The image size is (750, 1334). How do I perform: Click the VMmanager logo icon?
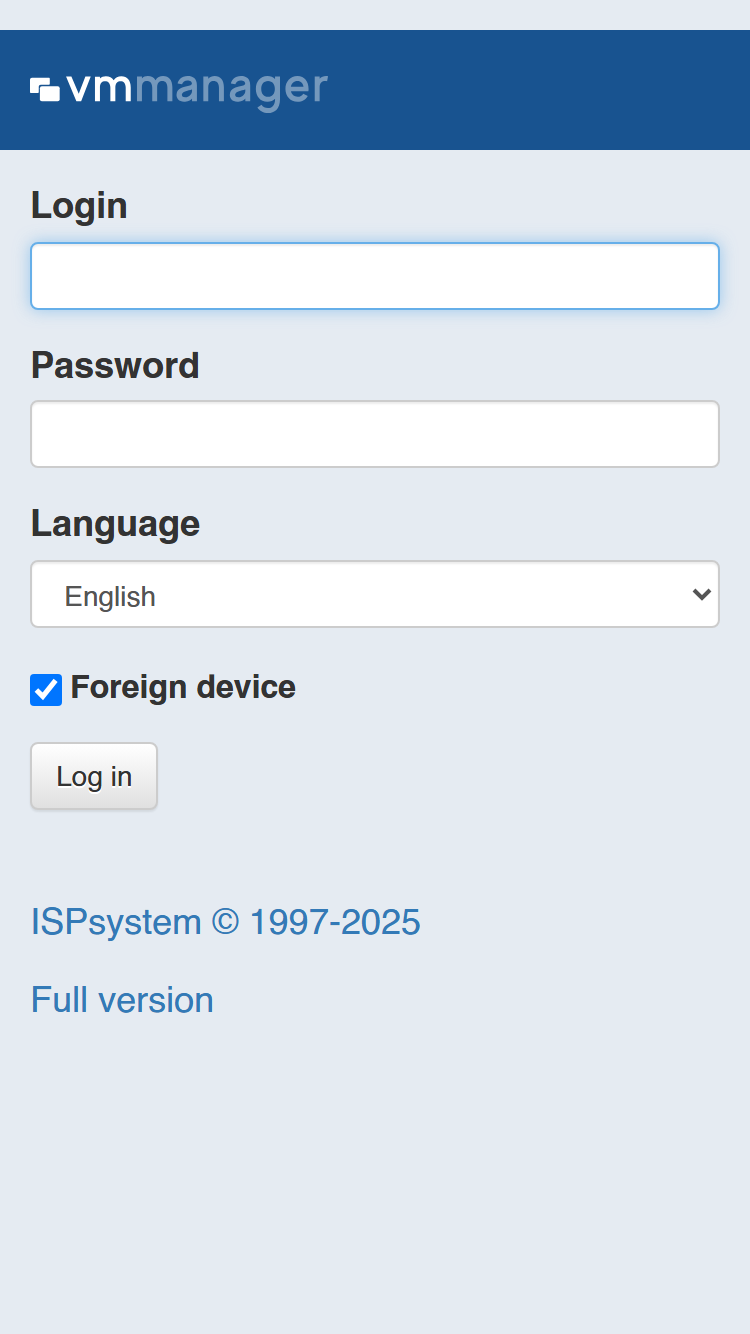coord(45,89)
